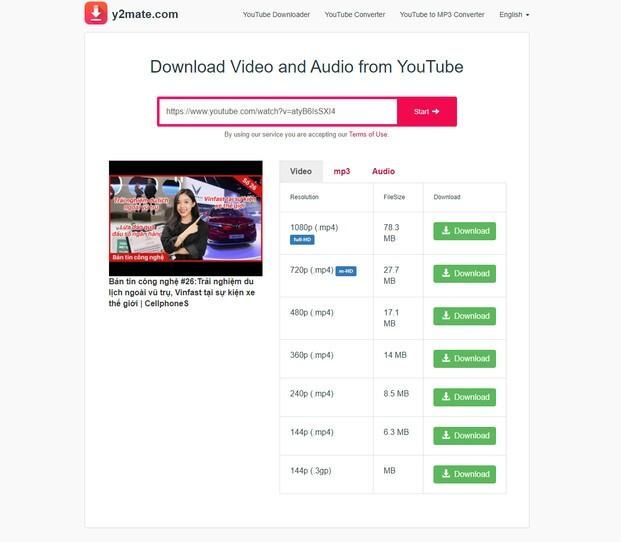Click the YouTube URL input field
This screenshot has height=542, width=621.
click(x=277, y=111)
